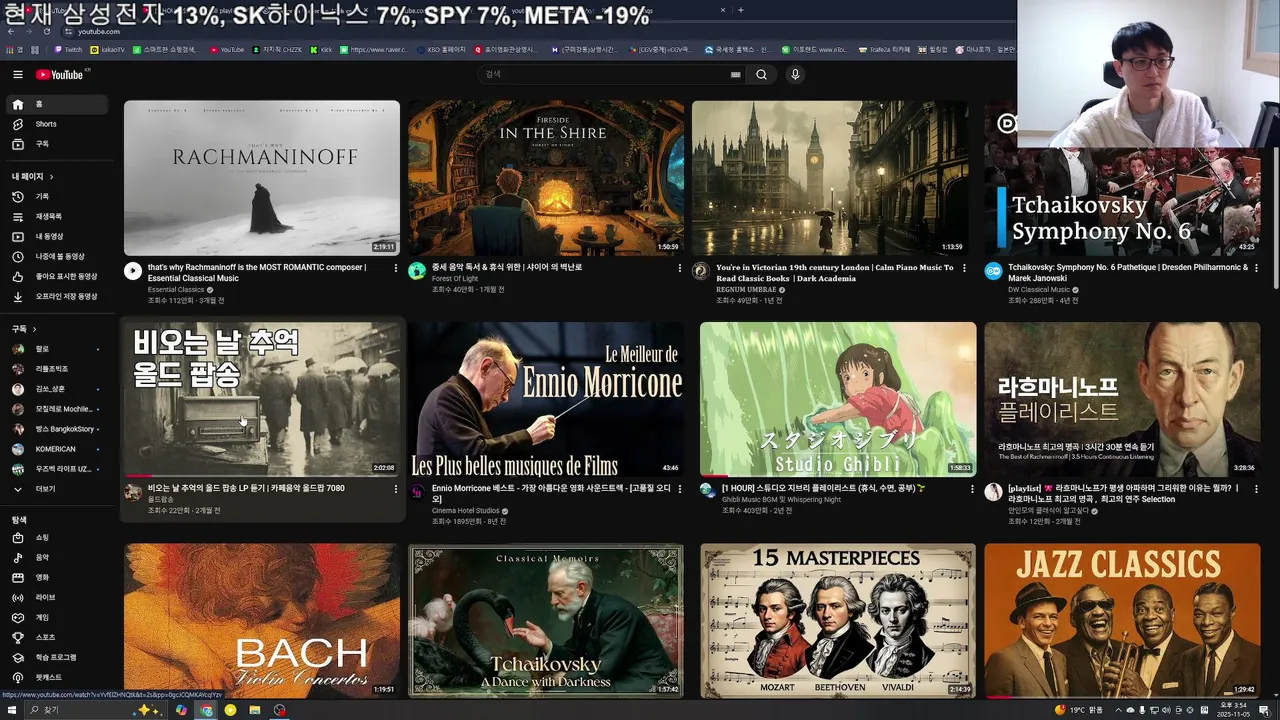Image resolution: width=1280 pixels, height=720 pixels.
Task: Play the Ennio Morricone thumbnail
Action: point(546,400)
